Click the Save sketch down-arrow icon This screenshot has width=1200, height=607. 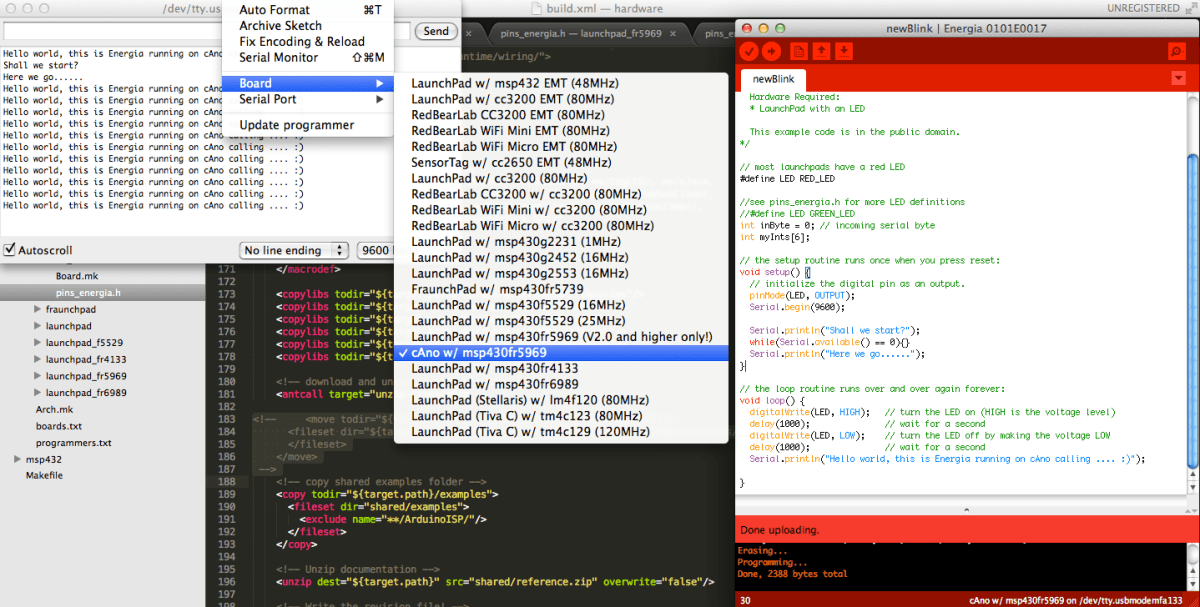click(845, 51)
